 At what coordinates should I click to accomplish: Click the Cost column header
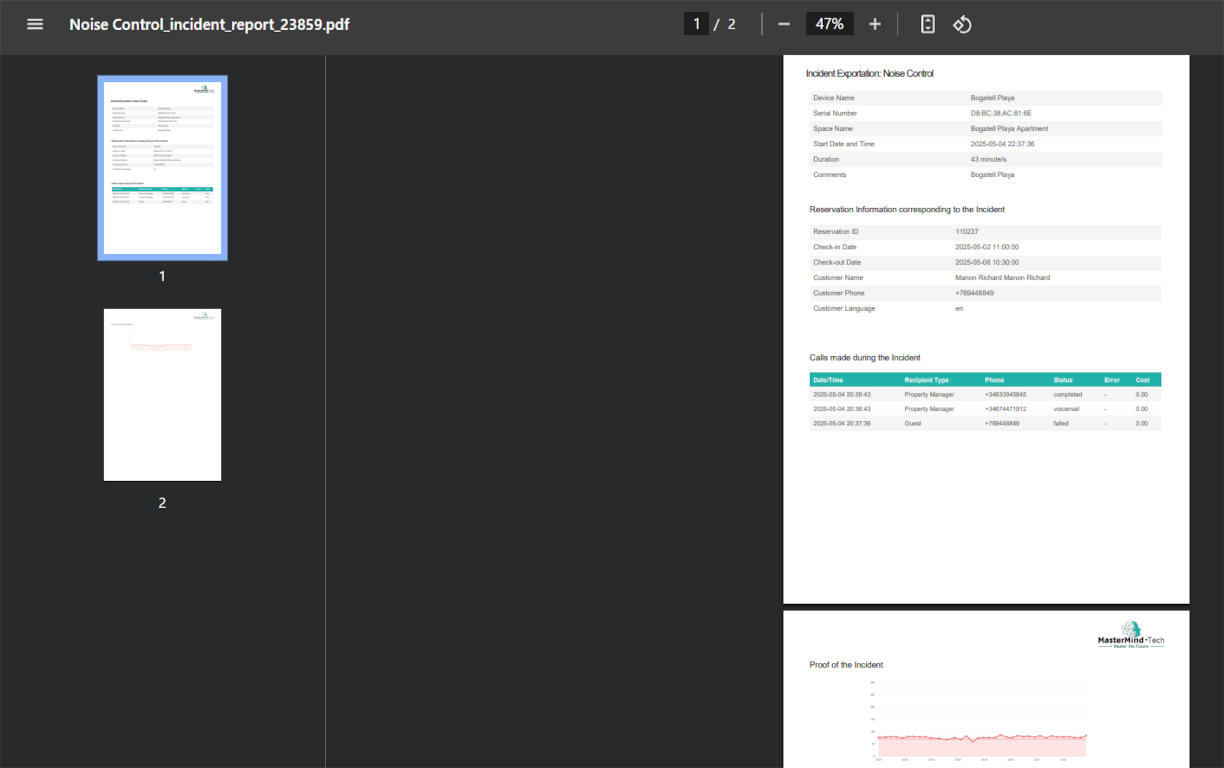1142,380
